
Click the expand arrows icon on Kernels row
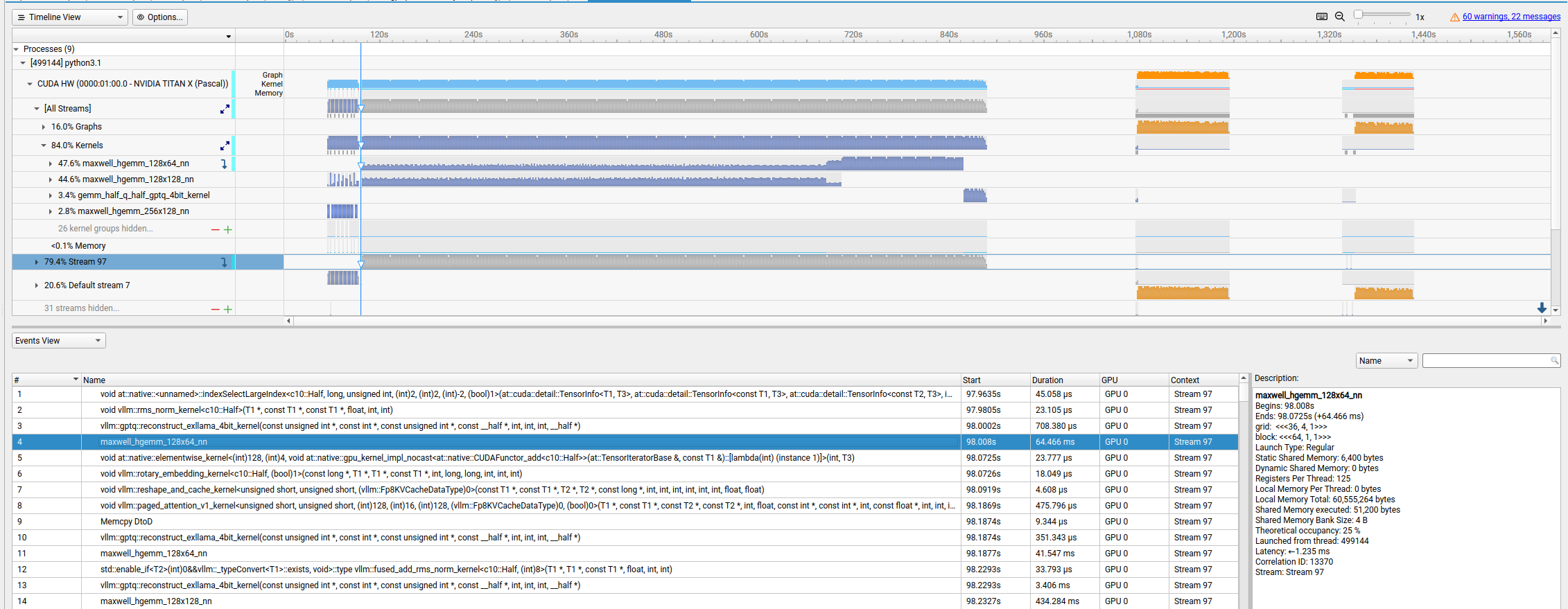(x=225, y=145)
